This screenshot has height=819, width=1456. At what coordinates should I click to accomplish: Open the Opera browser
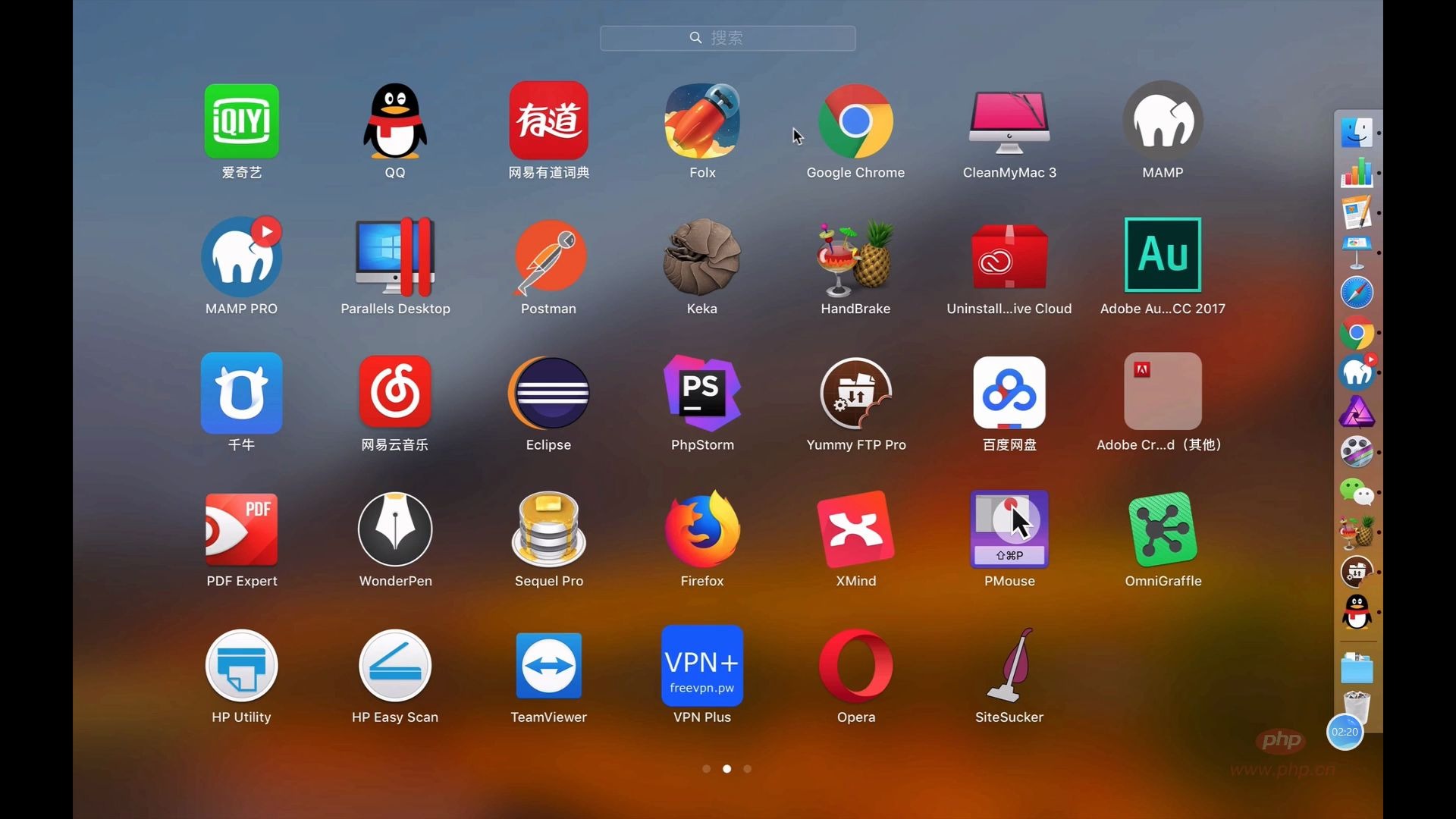(x=855, y=666)
